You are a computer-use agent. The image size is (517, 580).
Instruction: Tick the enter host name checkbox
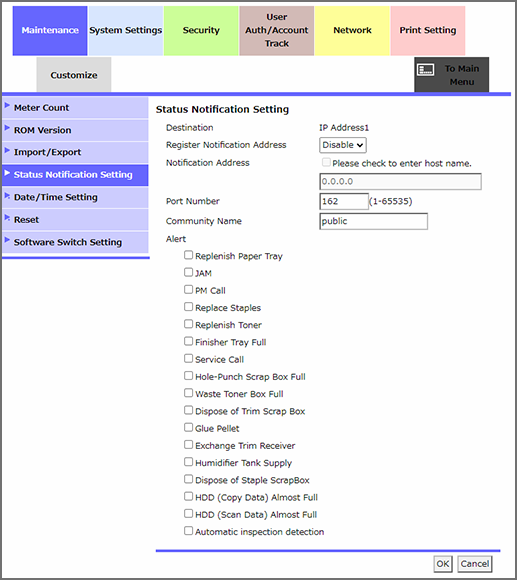[326, 162]
